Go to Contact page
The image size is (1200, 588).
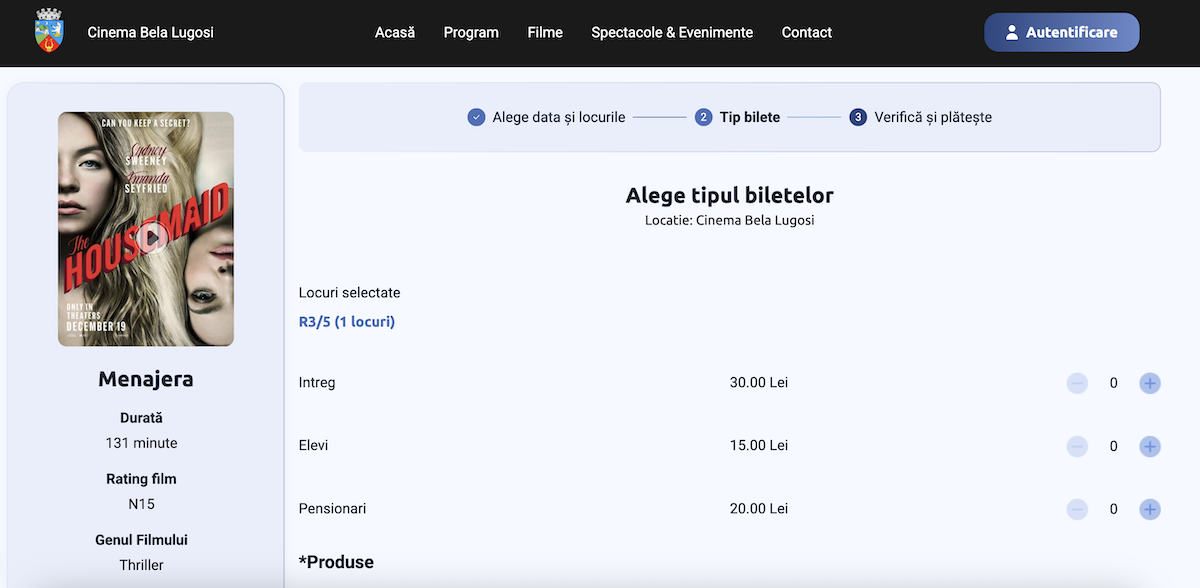click(x=806, y=32)
